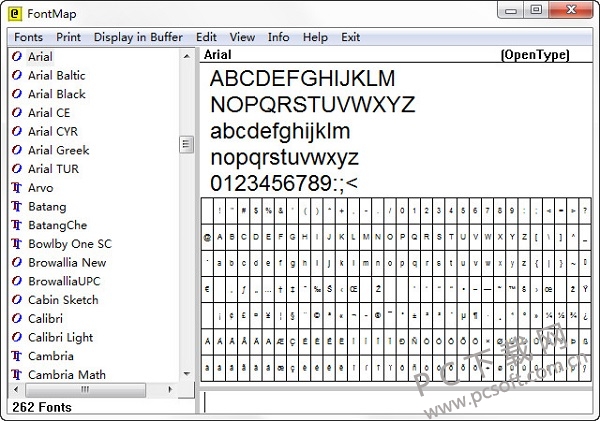Select the Arial font in list
Viewport: 600px width, 421px height.
[40, 57]
